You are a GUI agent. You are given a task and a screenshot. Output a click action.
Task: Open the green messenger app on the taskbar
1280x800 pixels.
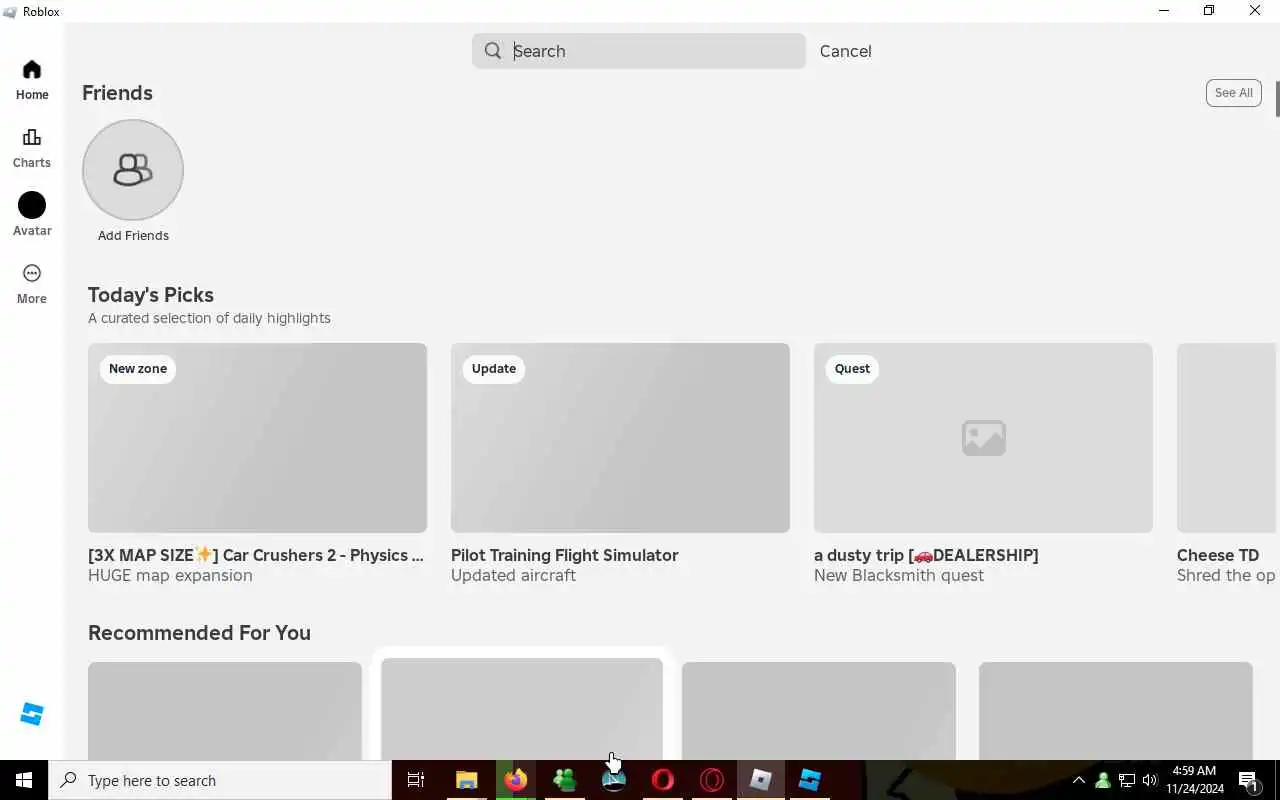click(565, 780)
